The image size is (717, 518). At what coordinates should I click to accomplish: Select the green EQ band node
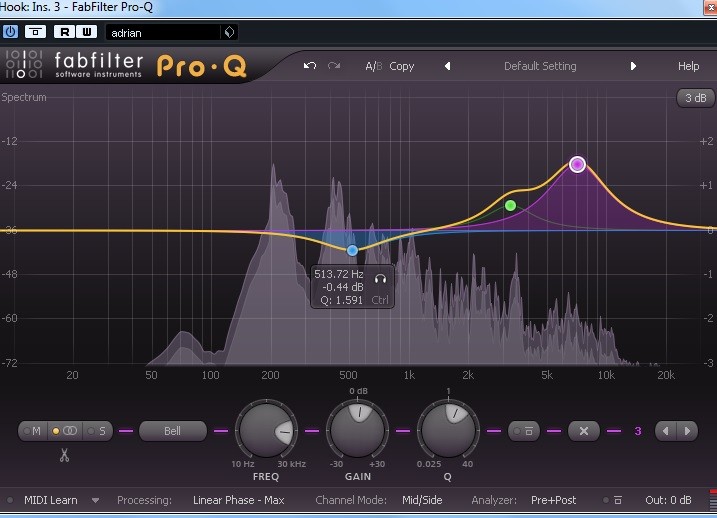[510, 206]
